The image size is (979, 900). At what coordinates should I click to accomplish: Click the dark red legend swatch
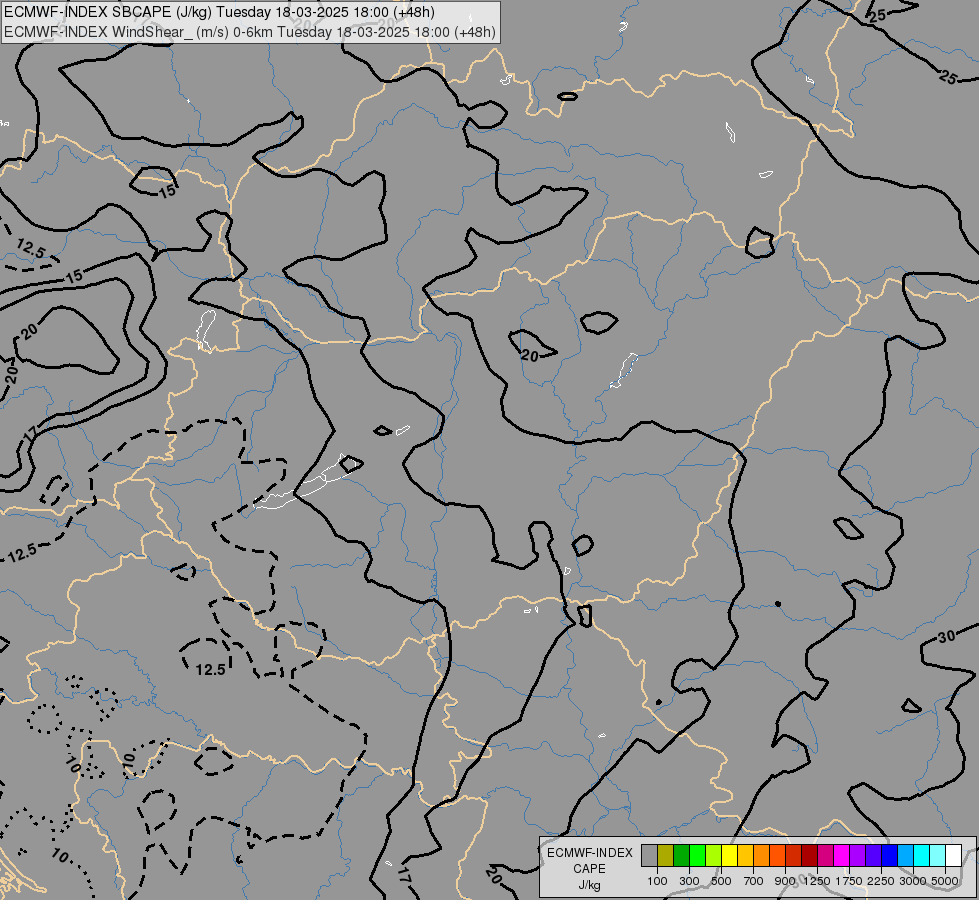click(809, 855)
